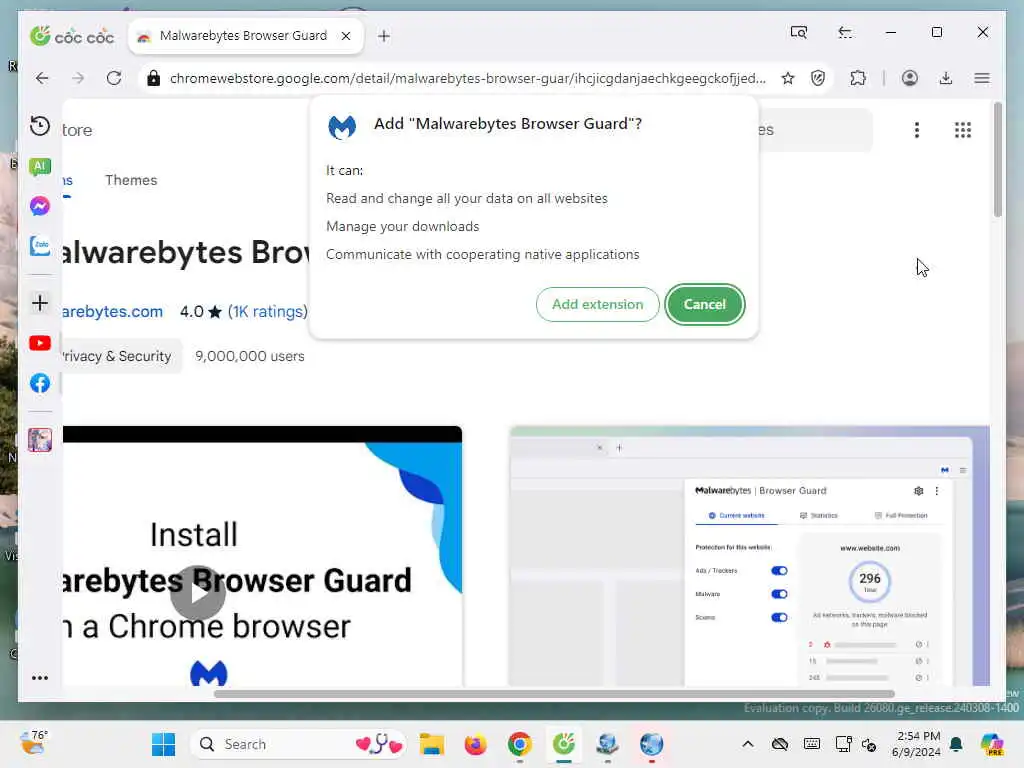Click the Privacy & Security category chip
The height and width of the screenshot is (768, 1024).
(x=122, y=356)
